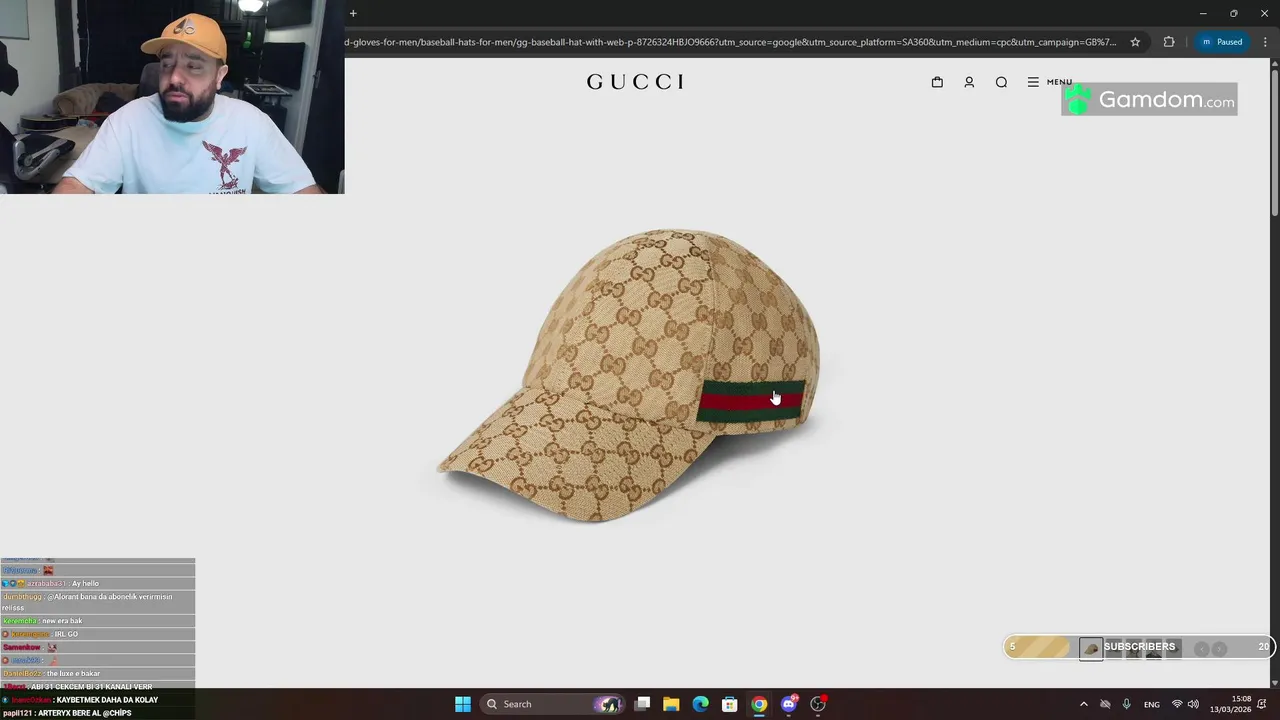1280x720 pixels.
Task: Open the volume speaker tray icon
Action: (1193, 704)
